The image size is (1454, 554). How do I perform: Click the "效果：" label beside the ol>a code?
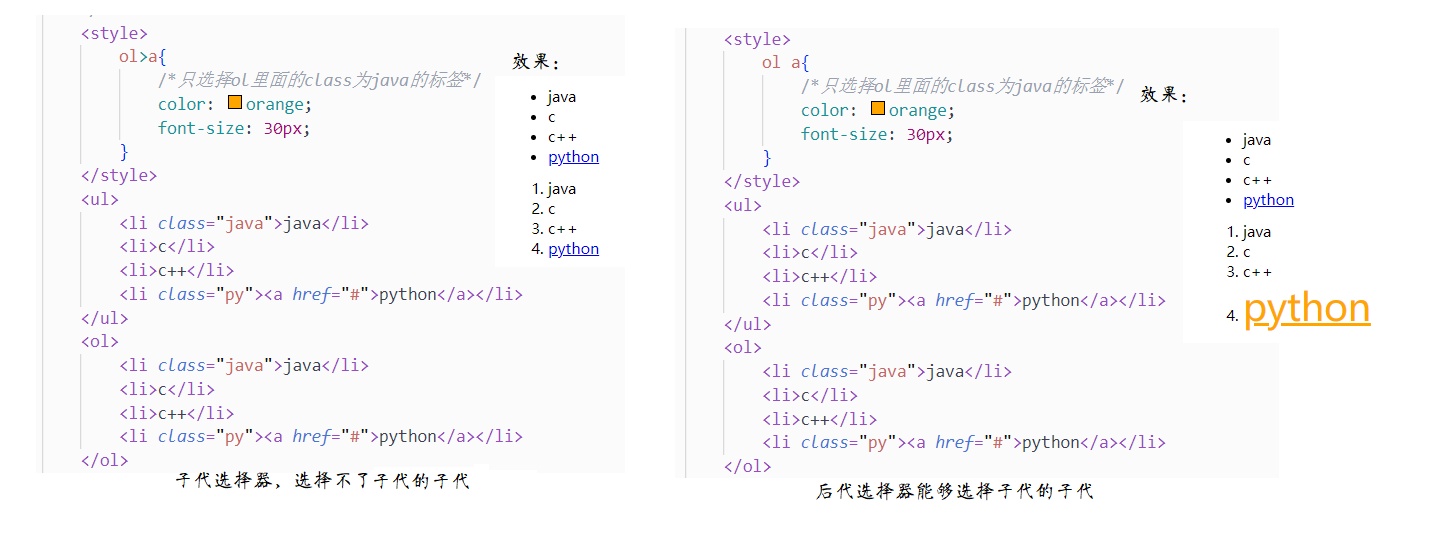pyautogui.click(x=537, y=62)
